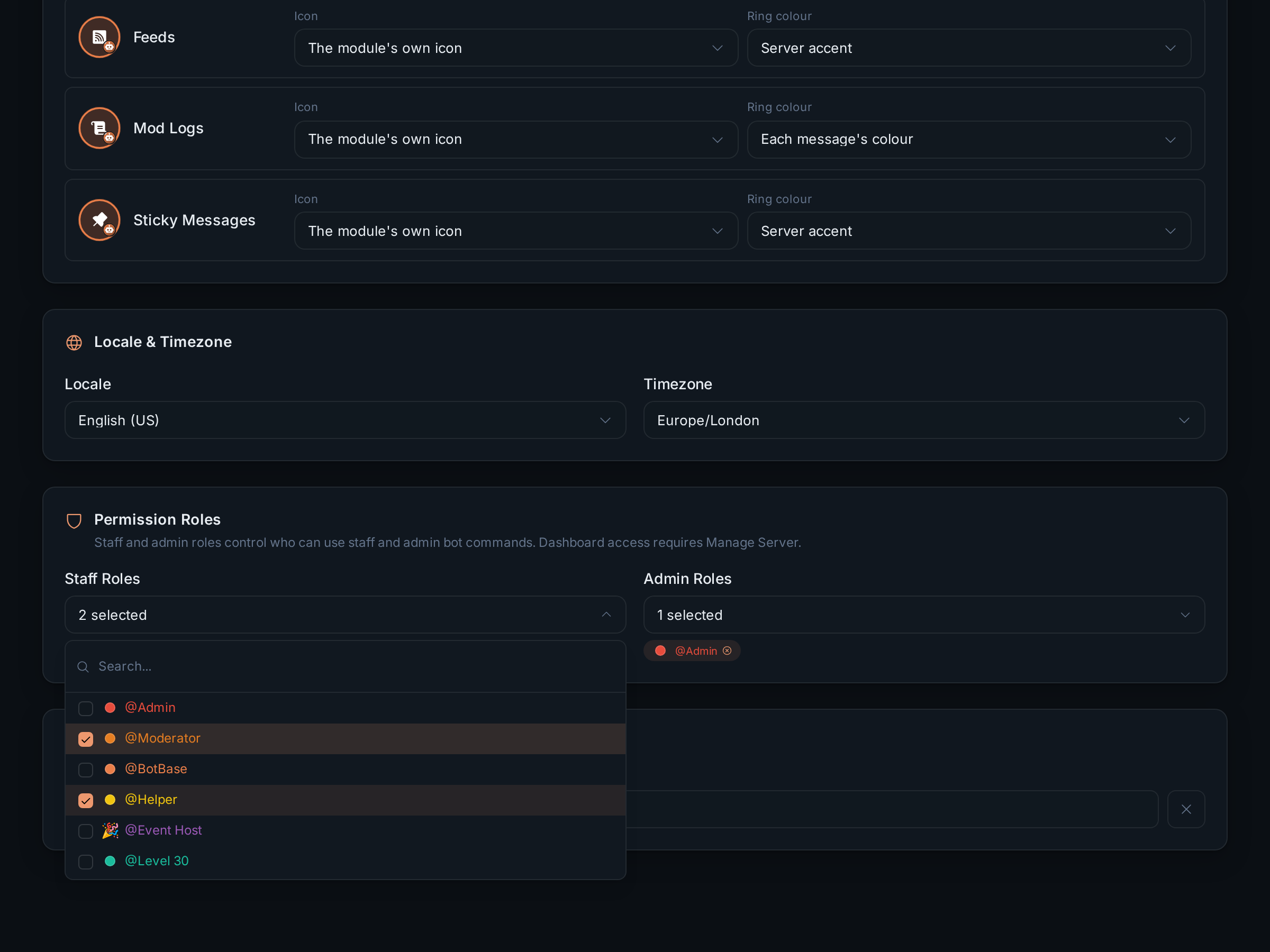Image resolution: width=1270 pixels, height=952 pixels.
Task: Click the @Admin label in Staff Roles list
Action: coord(150,708)
